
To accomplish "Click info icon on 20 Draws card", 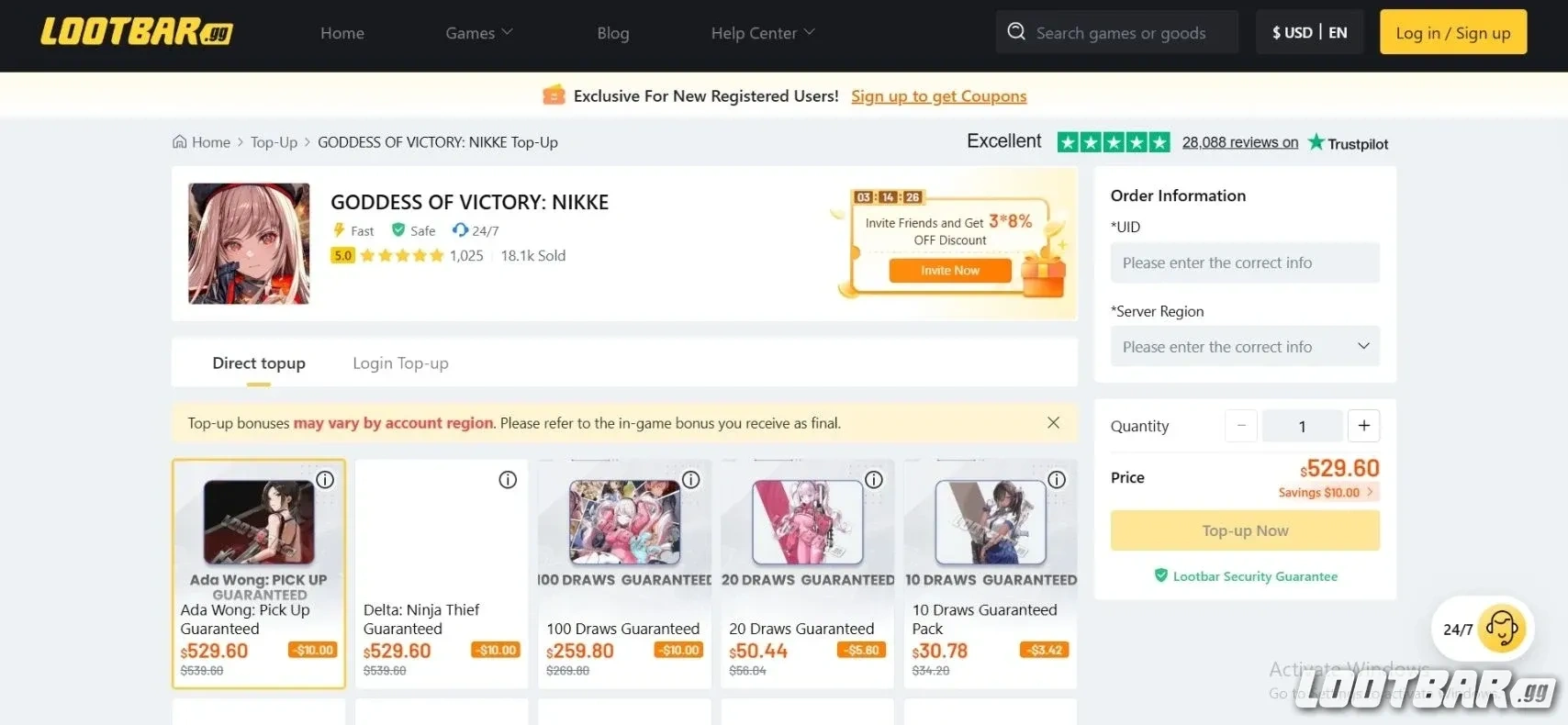I will (x=874, y=480).
